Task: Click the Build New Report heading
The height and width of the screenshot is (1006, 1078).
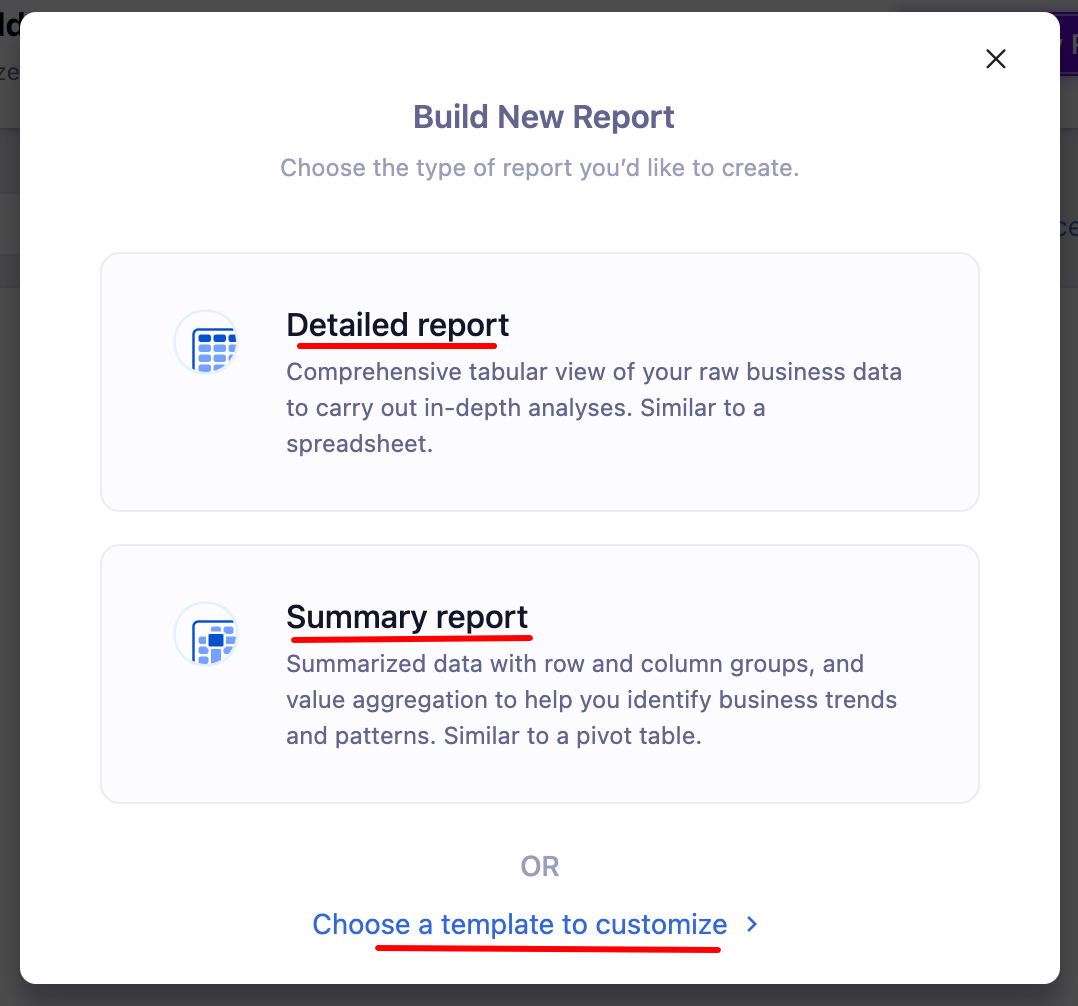Action: click(543, 117)
